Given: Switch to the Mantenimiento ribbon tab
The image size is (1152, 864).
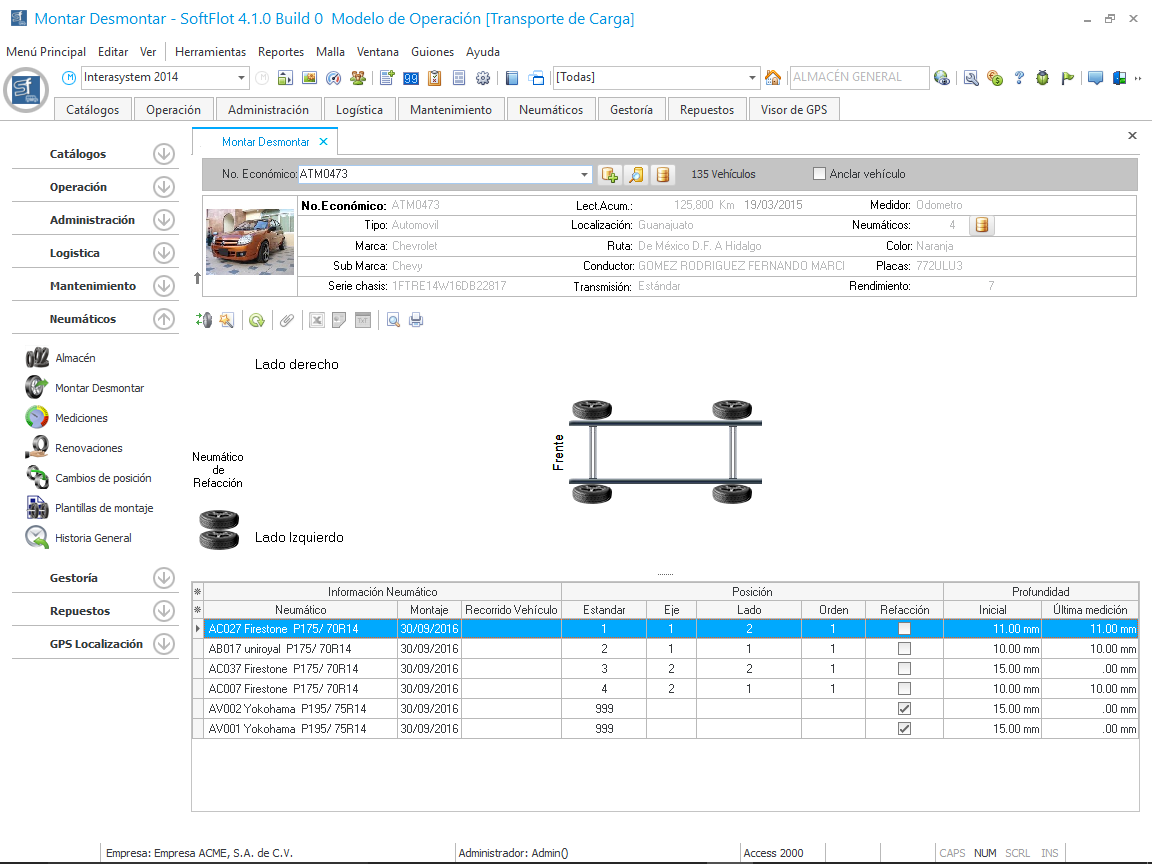Looking at the screenshot, I should tap(450, 110).
